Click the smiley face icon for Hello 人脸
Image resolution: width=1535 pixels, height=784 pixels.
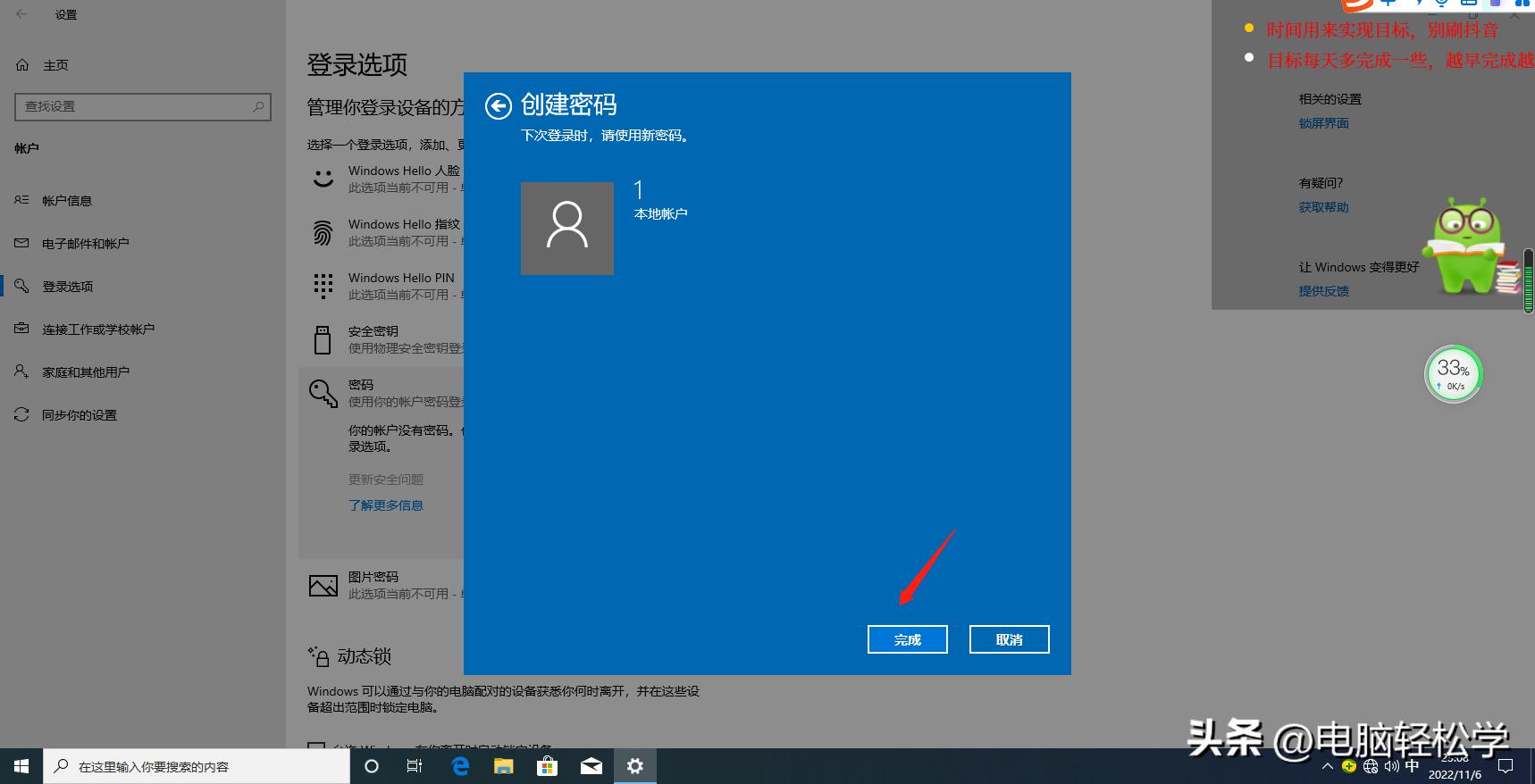(323, 179)
